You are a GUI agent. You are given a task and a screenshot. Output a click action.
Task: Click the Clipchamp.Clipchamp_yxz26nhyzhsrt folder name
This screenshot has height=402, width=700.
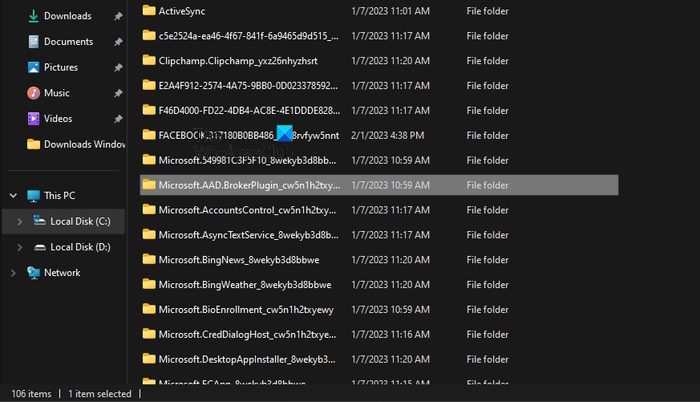[x=238, y=61]
